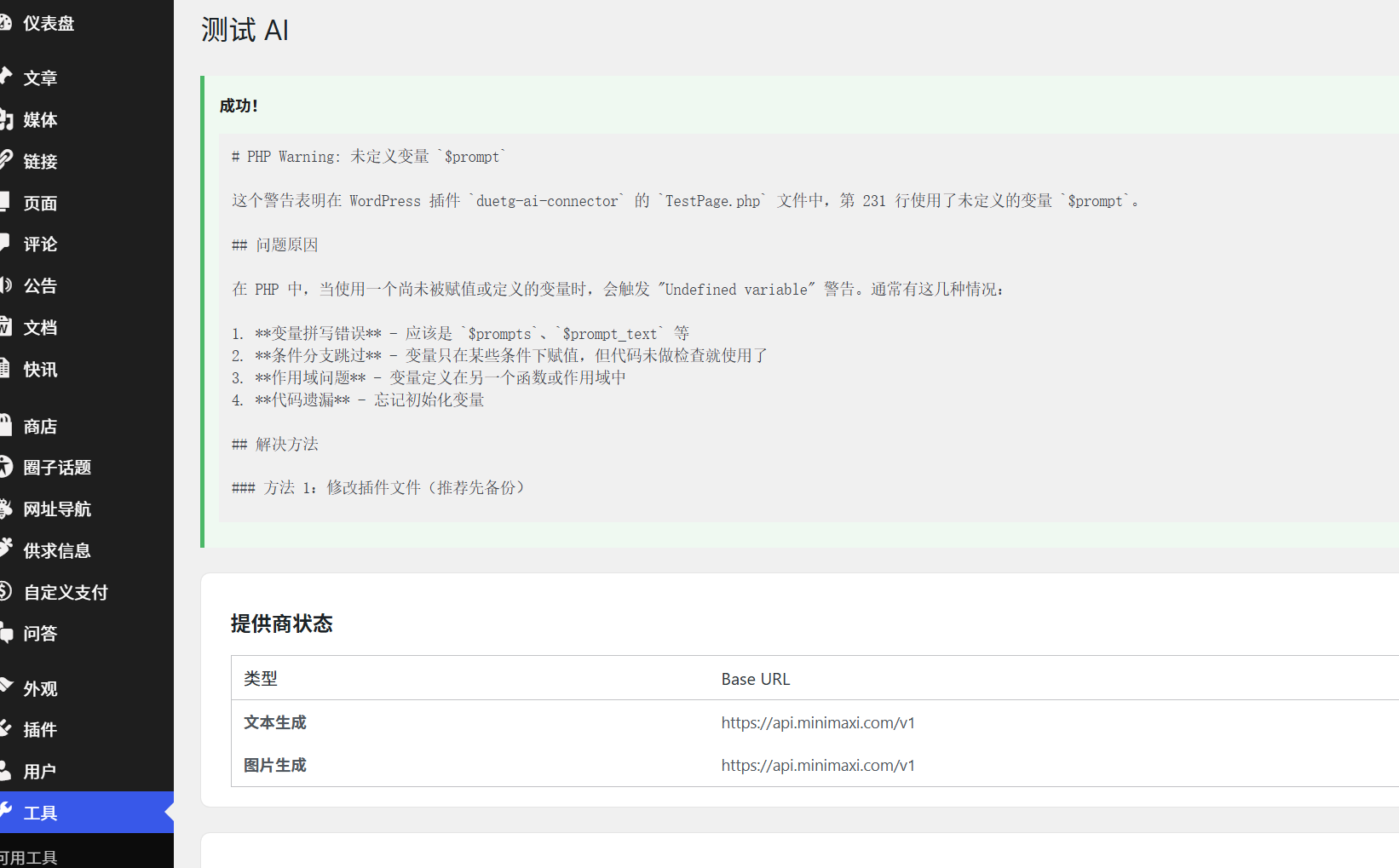This screenshot has height=868, width=1399.
Task: Click the 页面 page icon
Action: click(x=4, y=202)
